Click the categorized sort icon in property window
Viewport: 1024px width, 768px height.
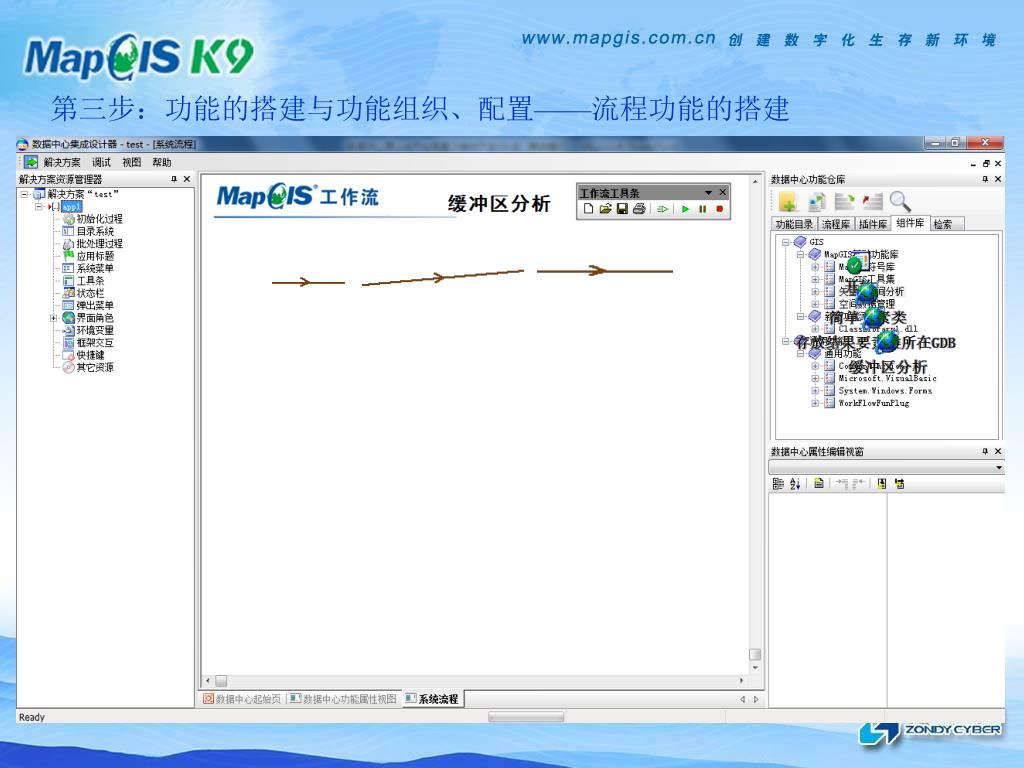(x=778, y=484)
